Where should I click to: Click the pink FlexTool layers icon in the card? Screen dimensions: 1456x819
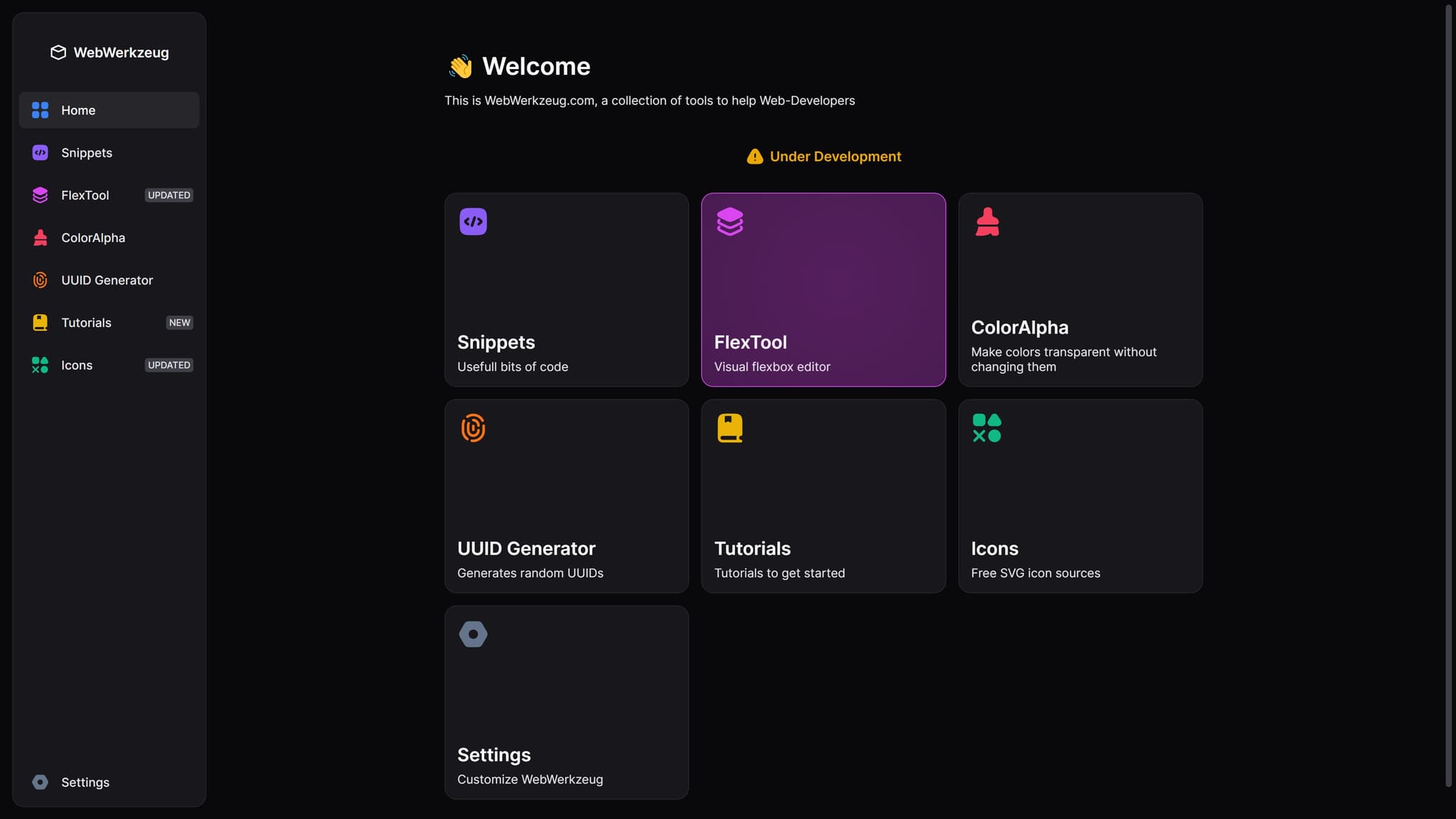729,222
